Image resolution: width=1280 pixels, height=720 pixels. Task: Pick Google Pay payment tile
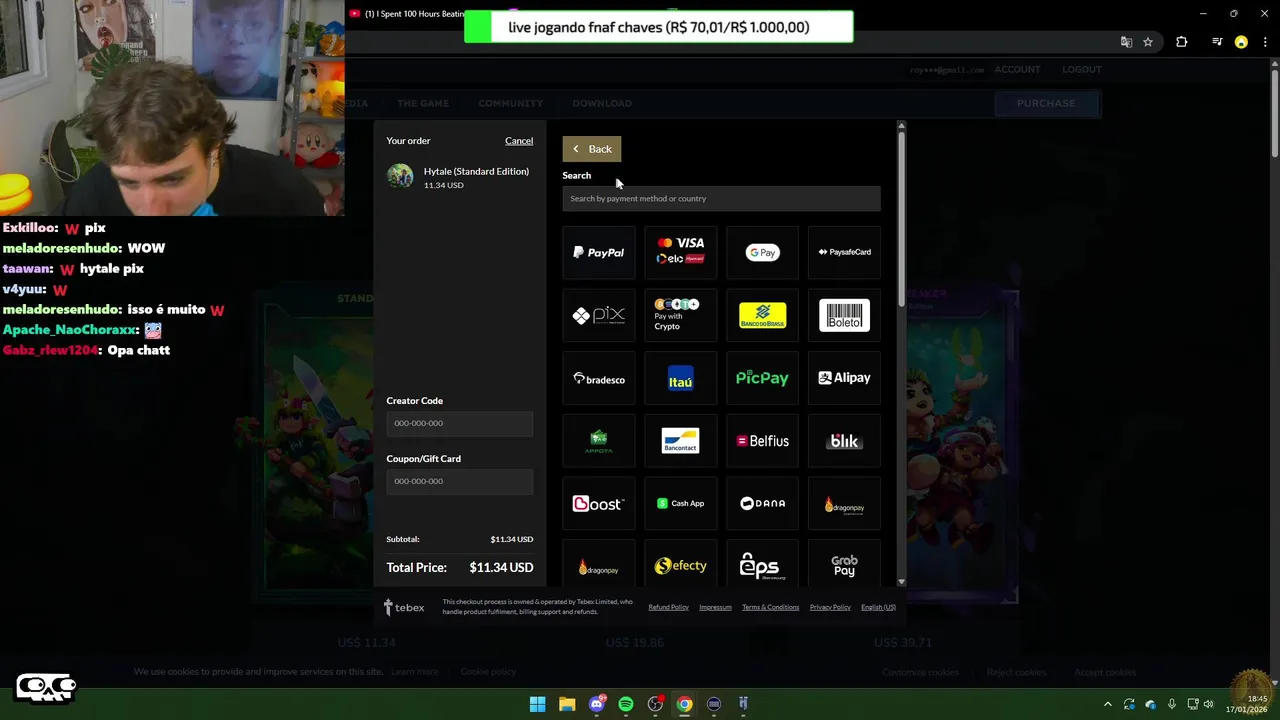pos(762,253)
